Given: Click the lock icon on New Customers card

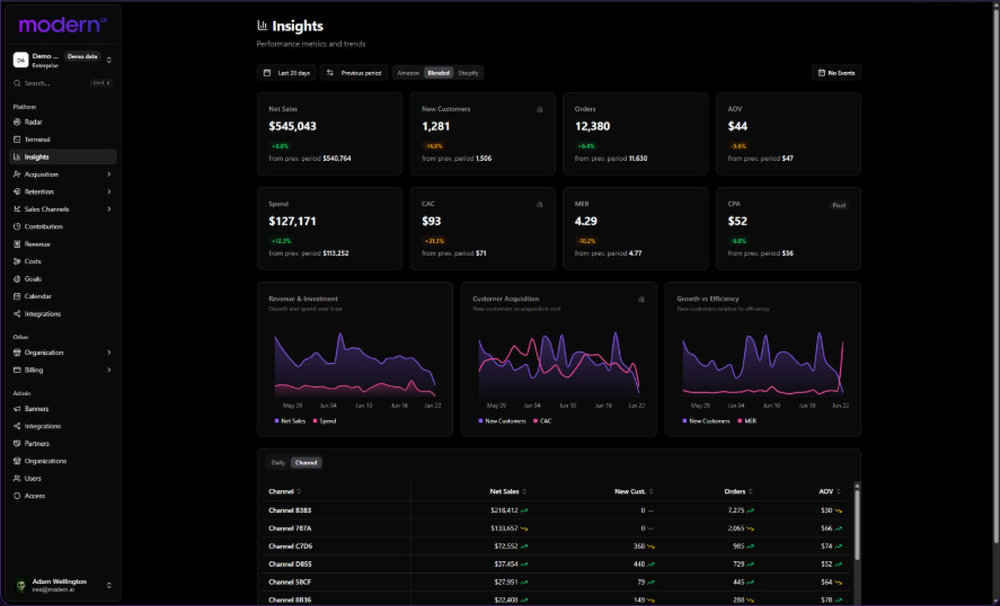Looking at the screenshot, I should [x=540, y=109].
